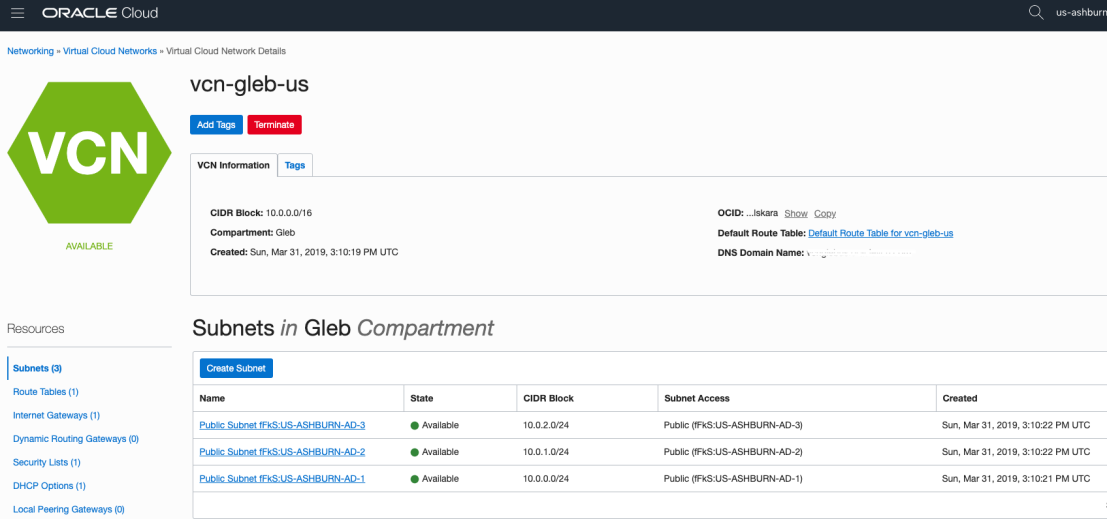The image size is (1107, 519).
Task: Click the AVAILABLE status under VCN icon
Action: [89, 246]
